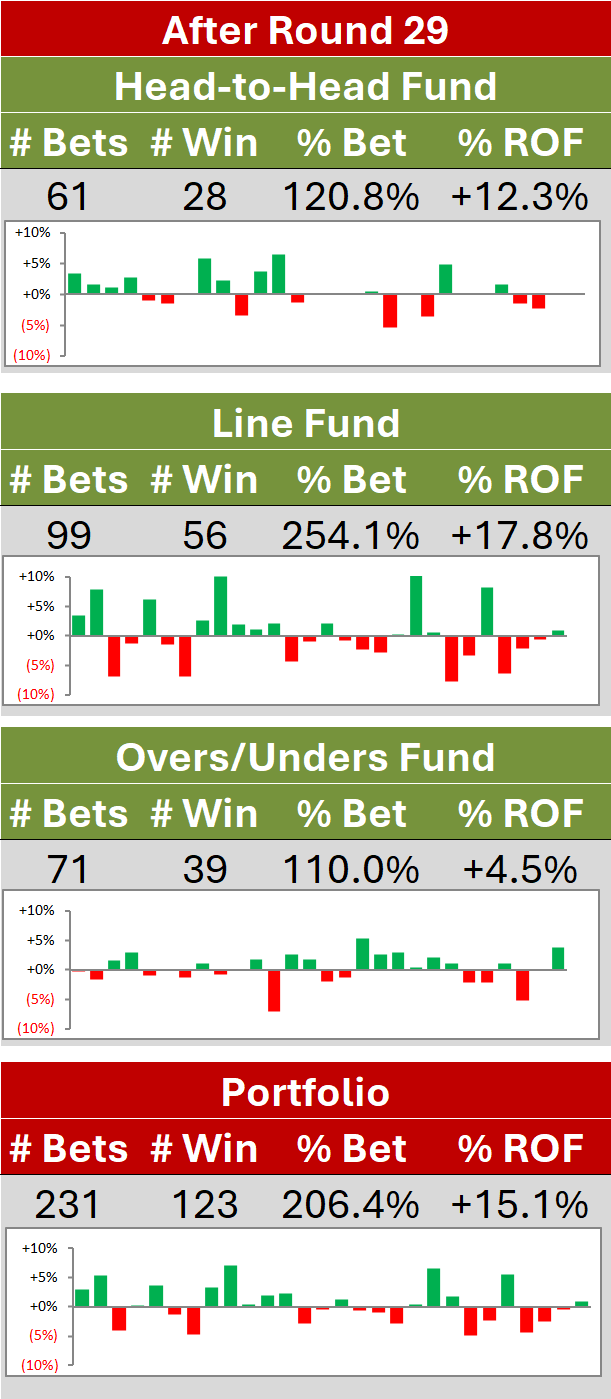Image resolution: width=611 pixels, height=1399 pixels.
Task: Click the After Round 29 title banner
Action: point(305,29)
